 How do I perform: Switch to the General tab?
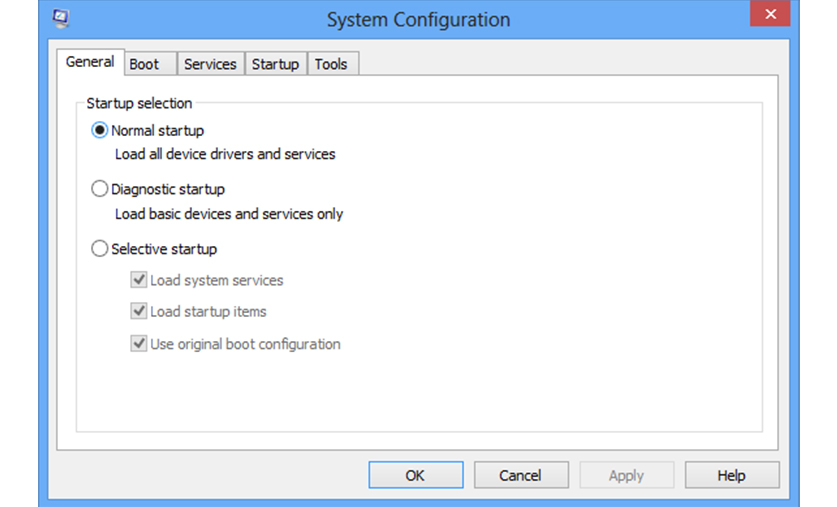coord(90,62)
